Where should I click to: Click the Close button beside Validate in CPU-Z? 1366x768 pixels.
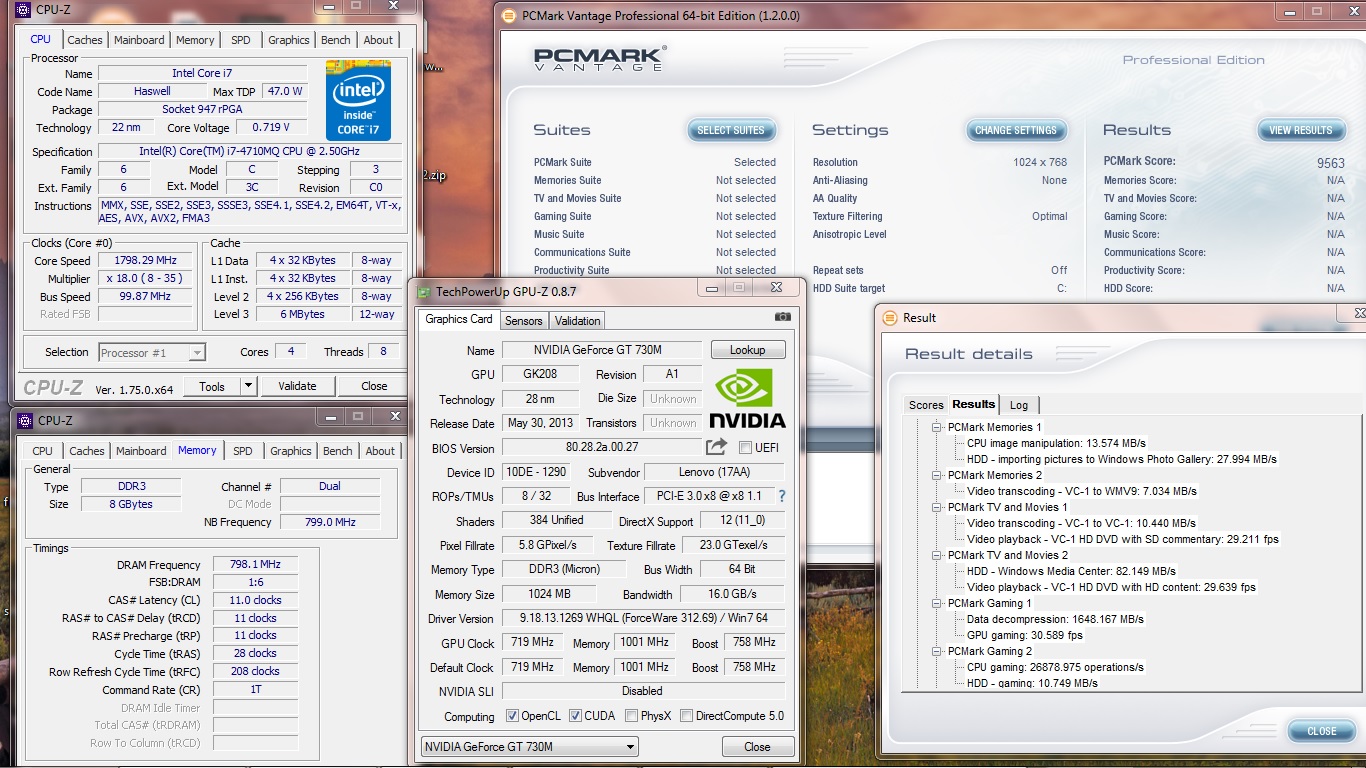point(375,386)
